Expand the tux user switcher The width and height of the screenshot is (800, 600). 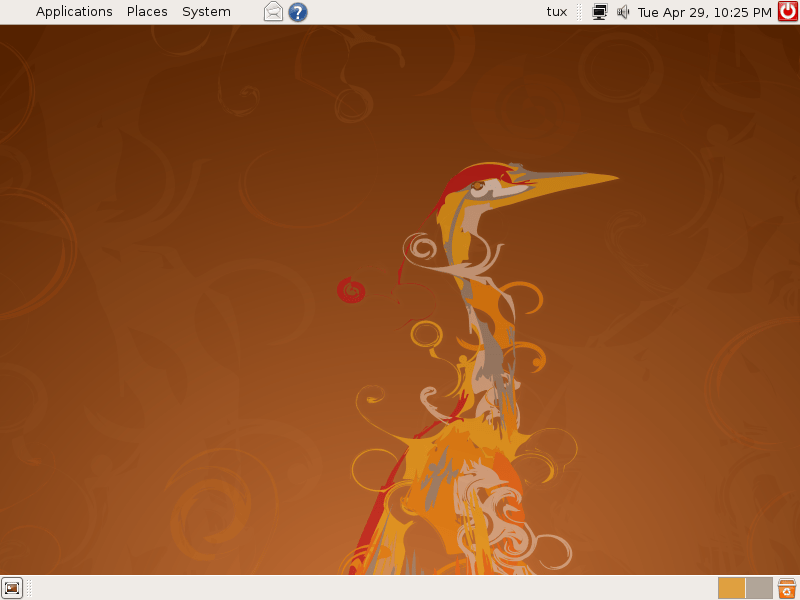coord(556,12)
